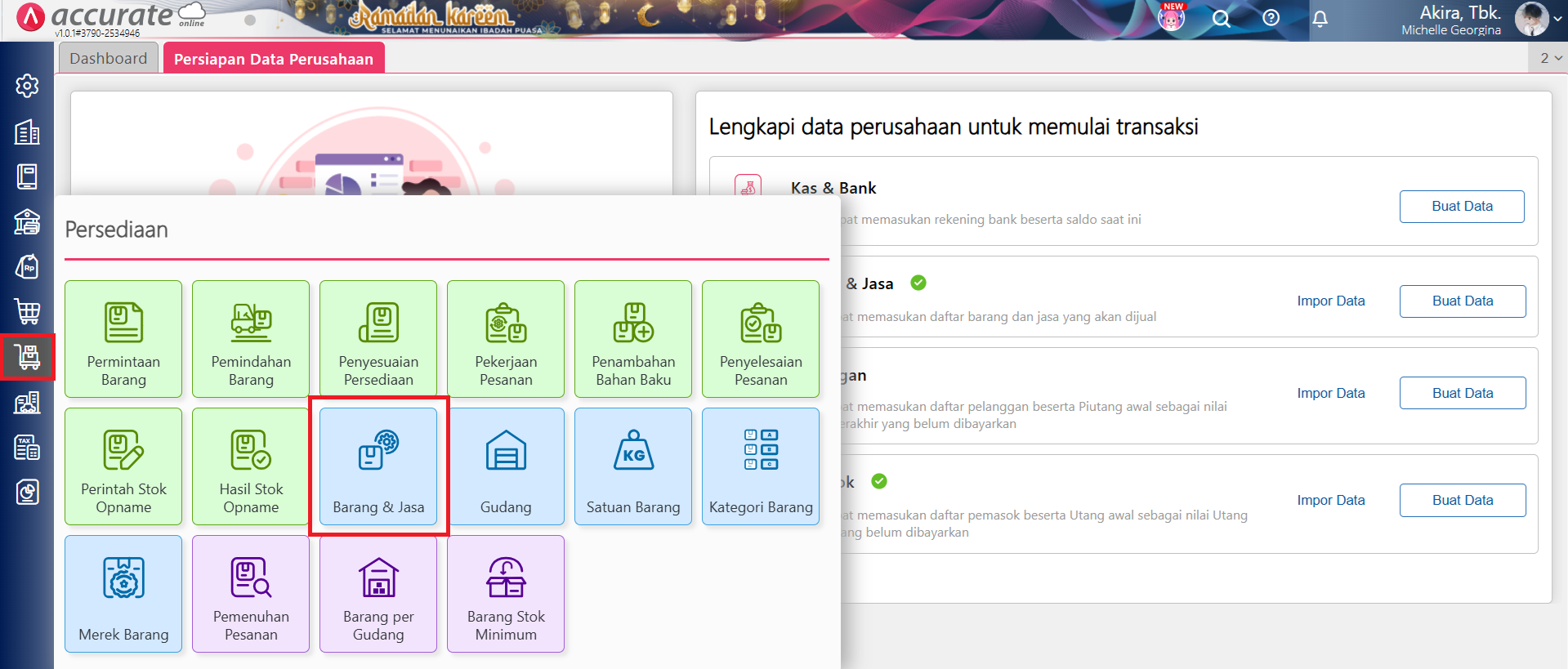1568x669 pixels.
Task: Open the shopping cart sidebar module
Action: (27, 311)
